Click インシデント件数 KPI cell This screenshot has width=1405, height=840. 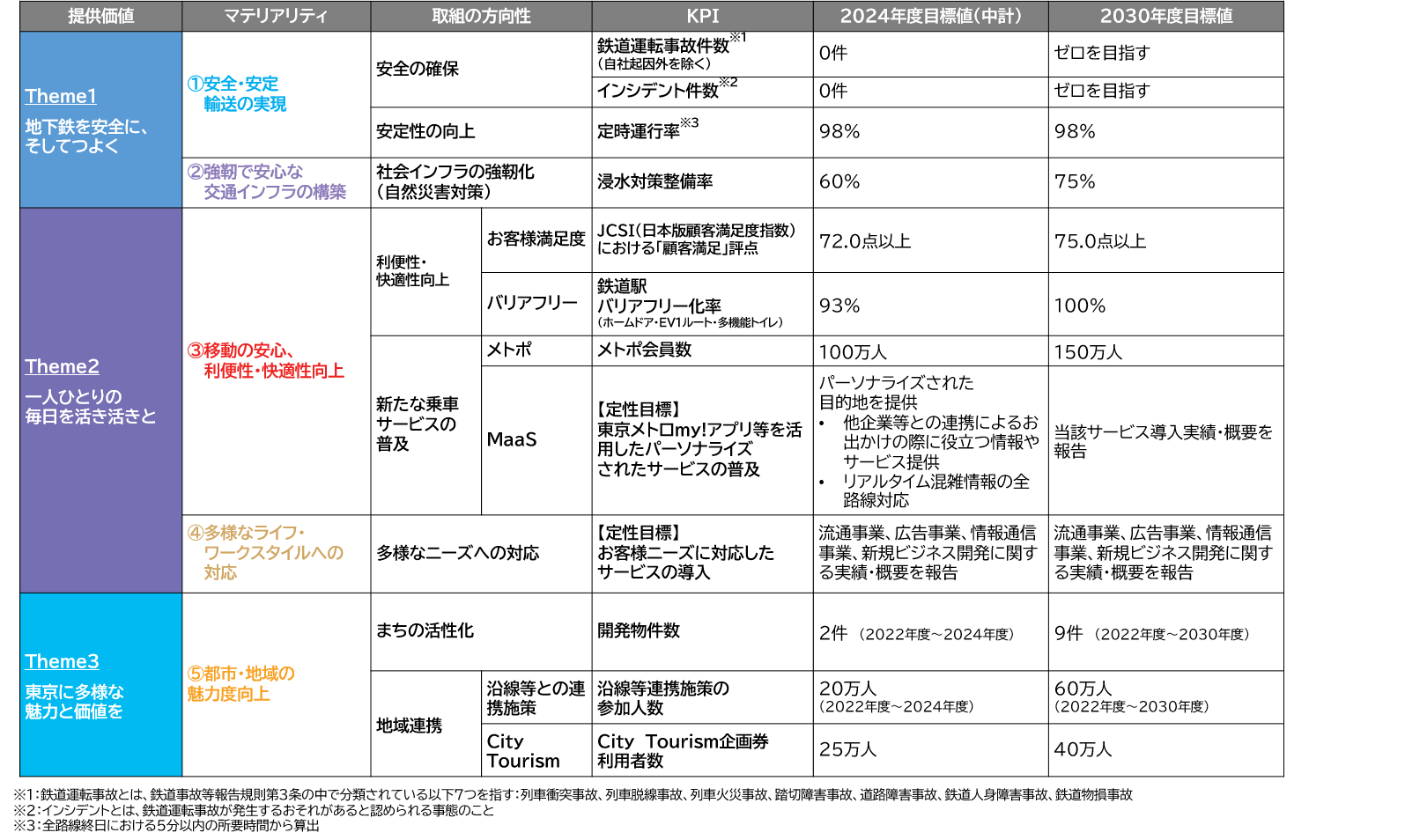click(702, 92)
